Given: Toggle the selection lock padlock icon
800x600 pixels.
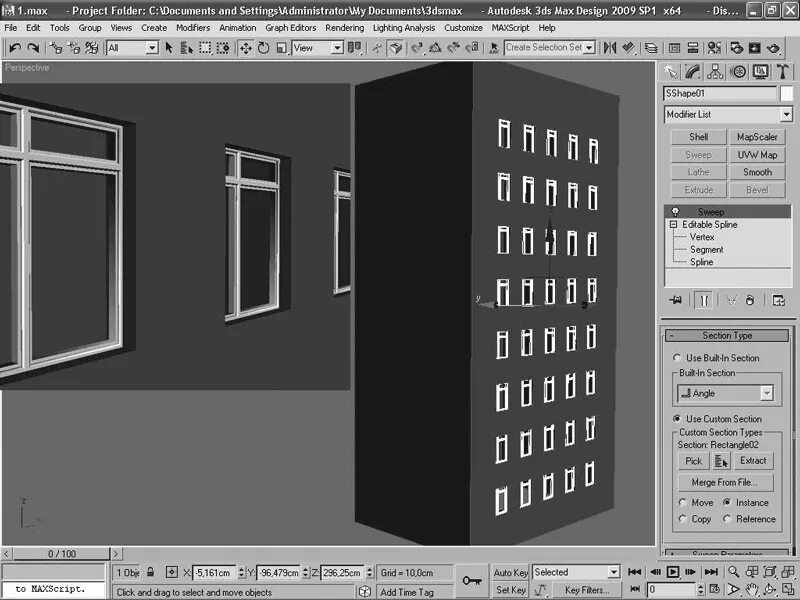Looking at the screenshot, I should pyautogui.click(x=150, y=572).
